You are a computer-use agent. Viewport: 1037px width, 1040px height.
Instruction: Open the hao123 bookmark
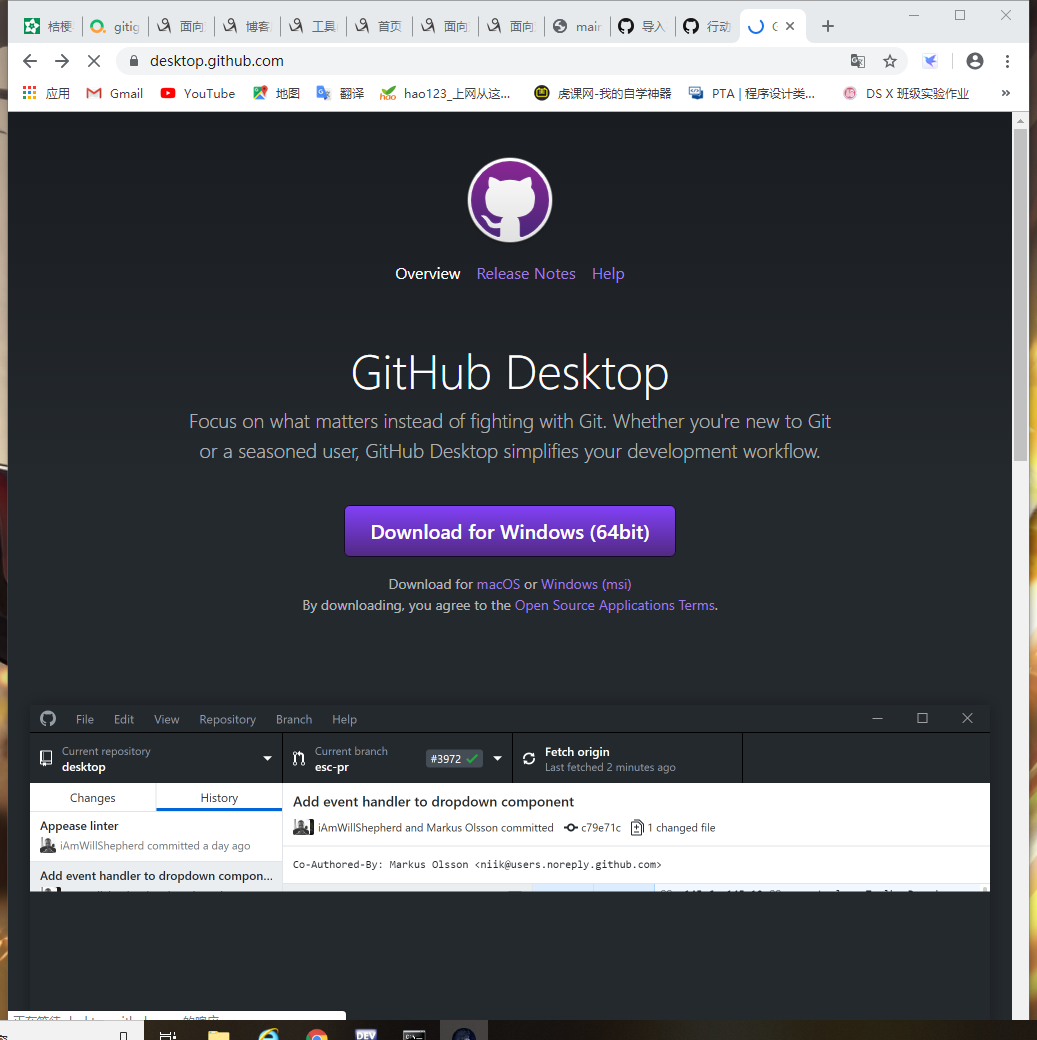click(x=445, y=94)
